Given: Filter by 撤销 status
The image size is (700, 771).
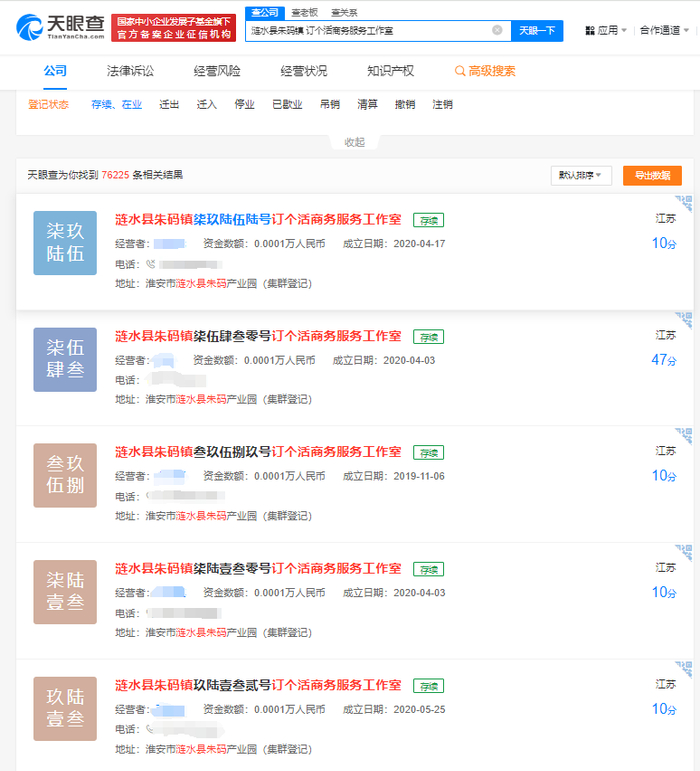Looking at the screenshot, I should (405, 104).
